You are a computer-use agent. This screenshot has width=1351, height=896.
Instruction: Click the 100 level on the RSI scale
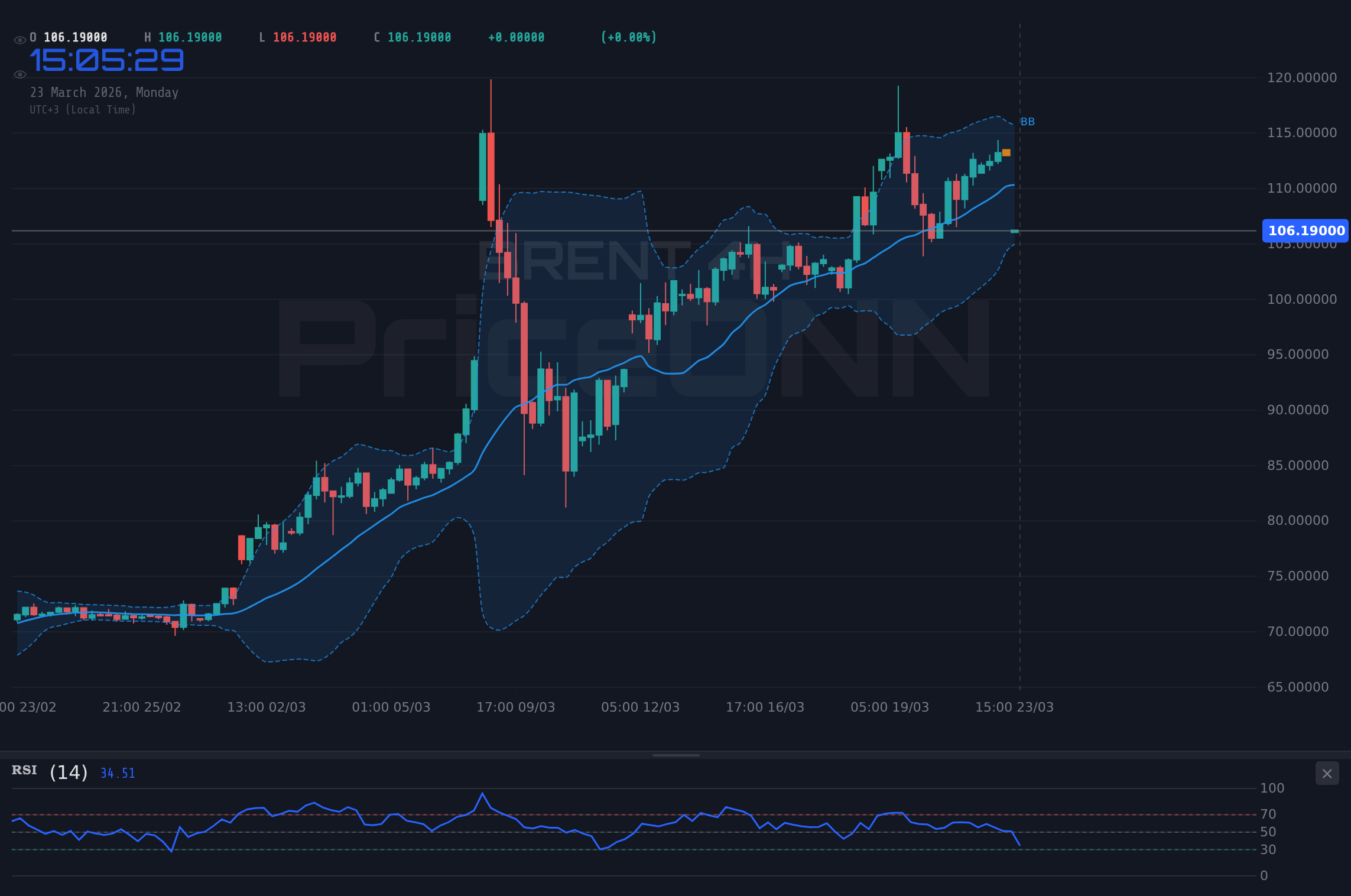(x=1272, y=788)
